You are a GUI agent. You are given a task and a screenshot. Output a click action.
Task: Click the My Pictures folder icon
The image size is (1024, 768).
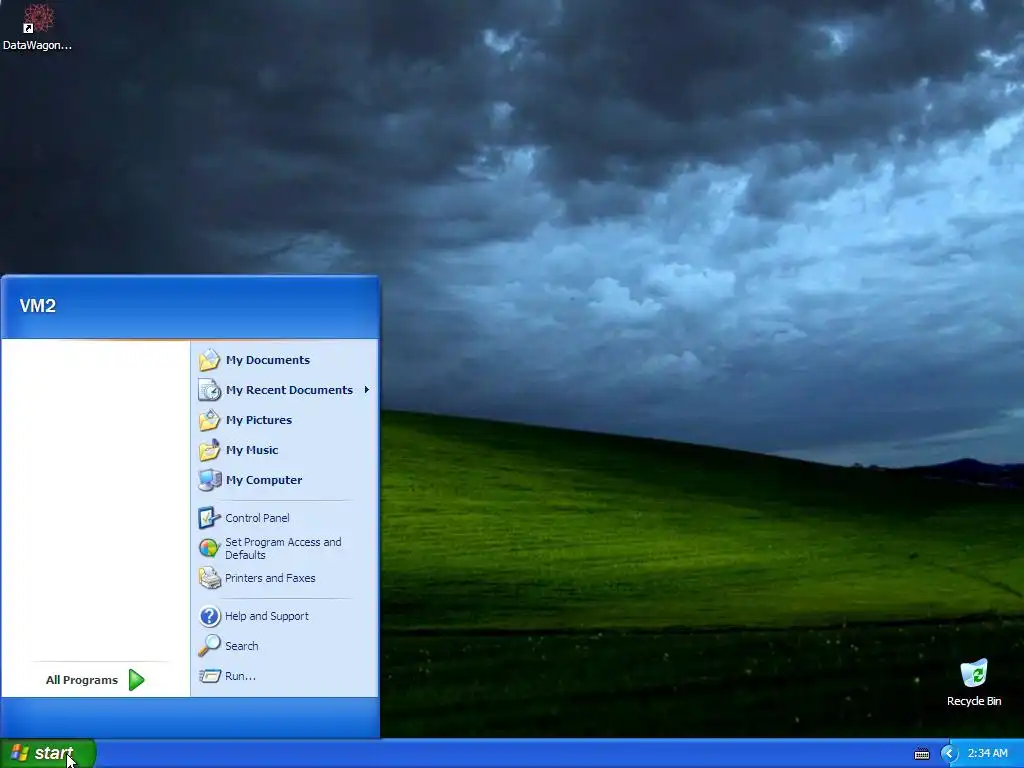coord(210,420)
